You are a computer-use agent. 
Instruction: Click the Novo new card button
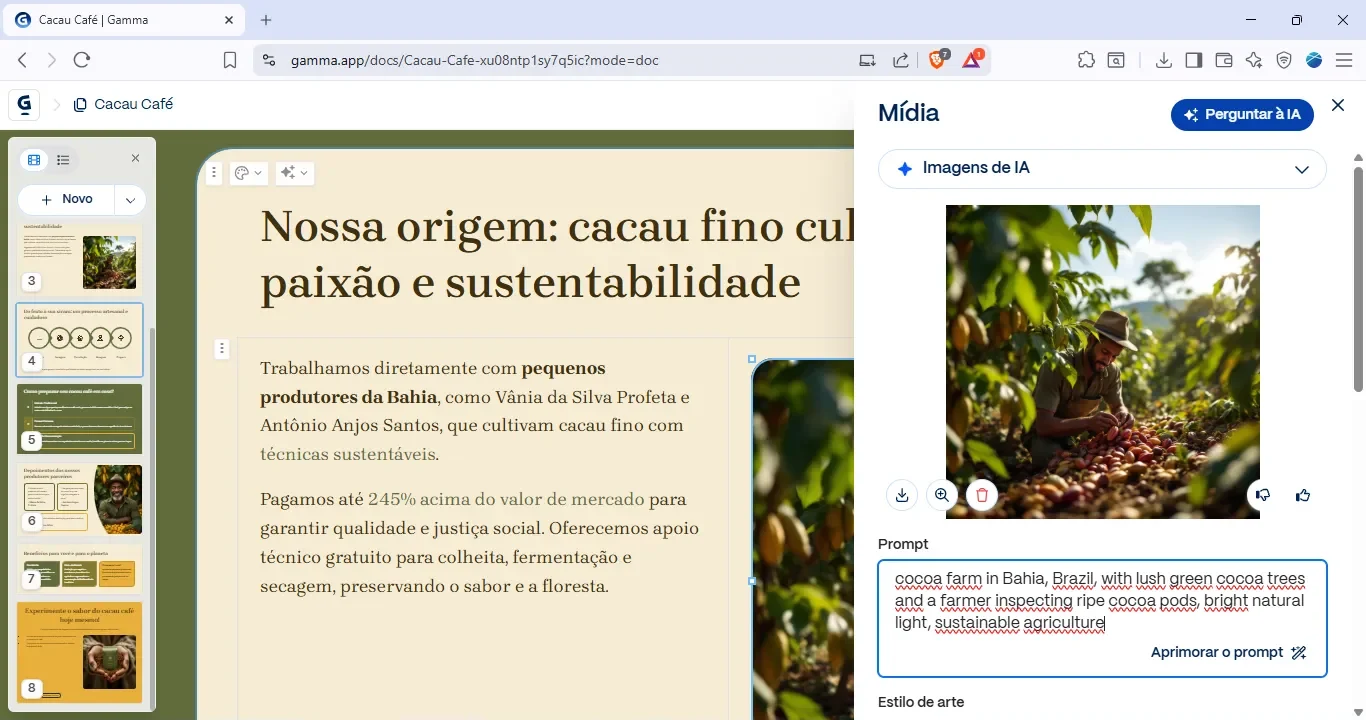click(67, 199)
